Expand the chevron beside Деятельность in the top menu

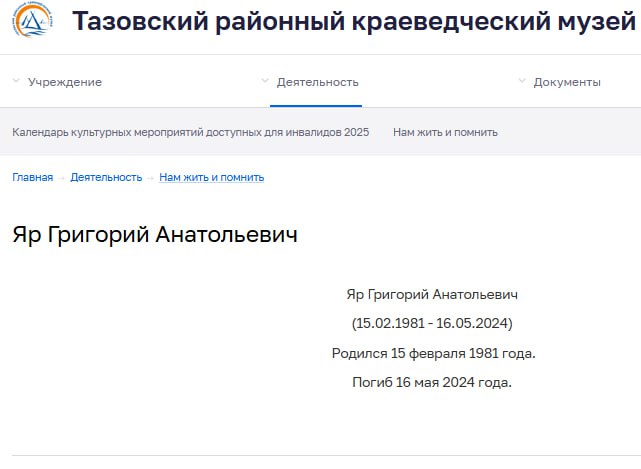coord(265,81)
